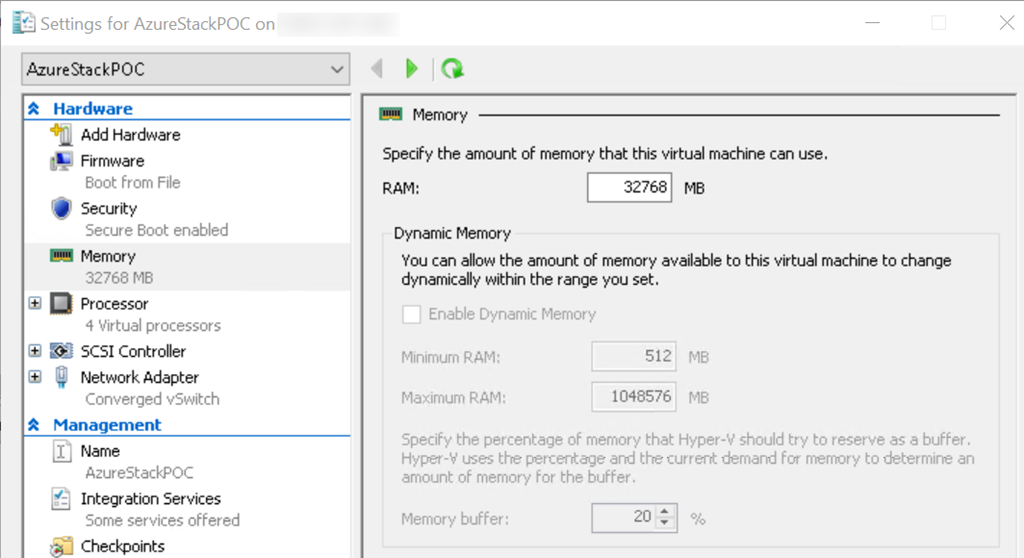This screenshot has width=1024, height=558.
Task: Open the AzureStackPOC virtual machine dropdown
Action: (185, 69)
